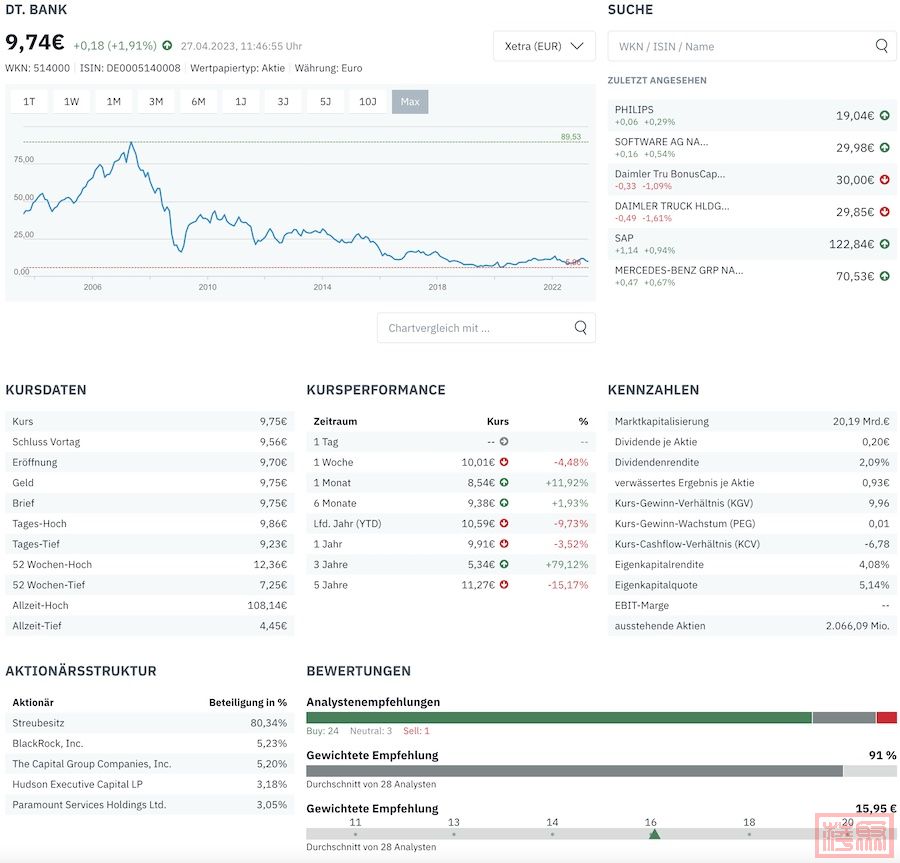Click the Chartvergleich mit ... input field

(x=486, y=328)
